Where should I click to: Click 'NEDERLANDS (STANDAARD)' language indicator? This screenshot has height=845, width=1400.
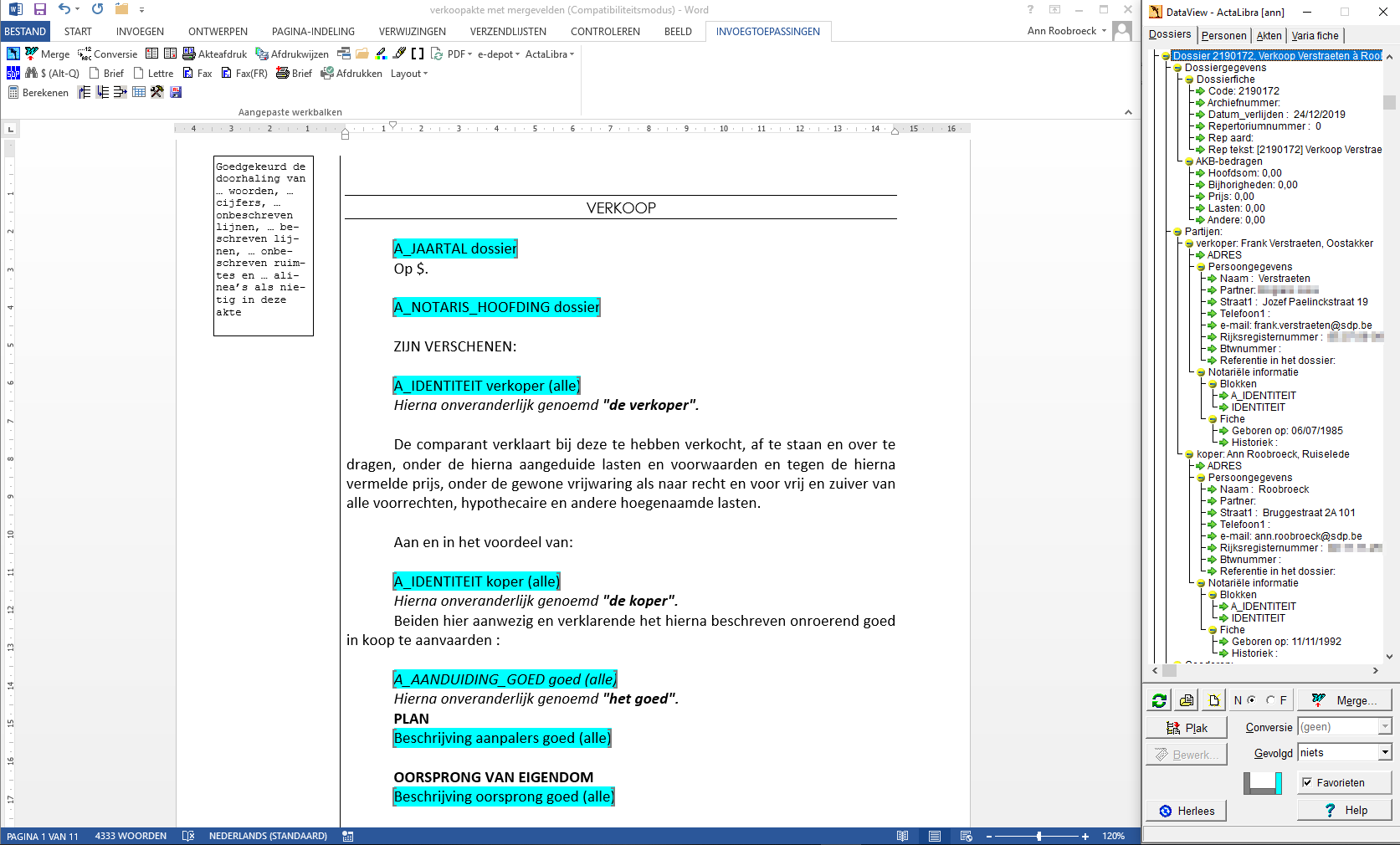[x=268, y=836]
